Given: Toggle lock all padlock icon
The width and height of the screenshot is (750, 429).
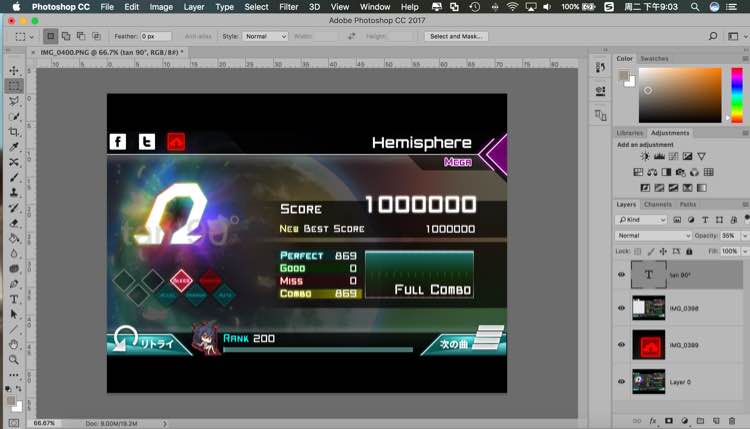Looking at the screenshot, I should (x=689, y=251).
